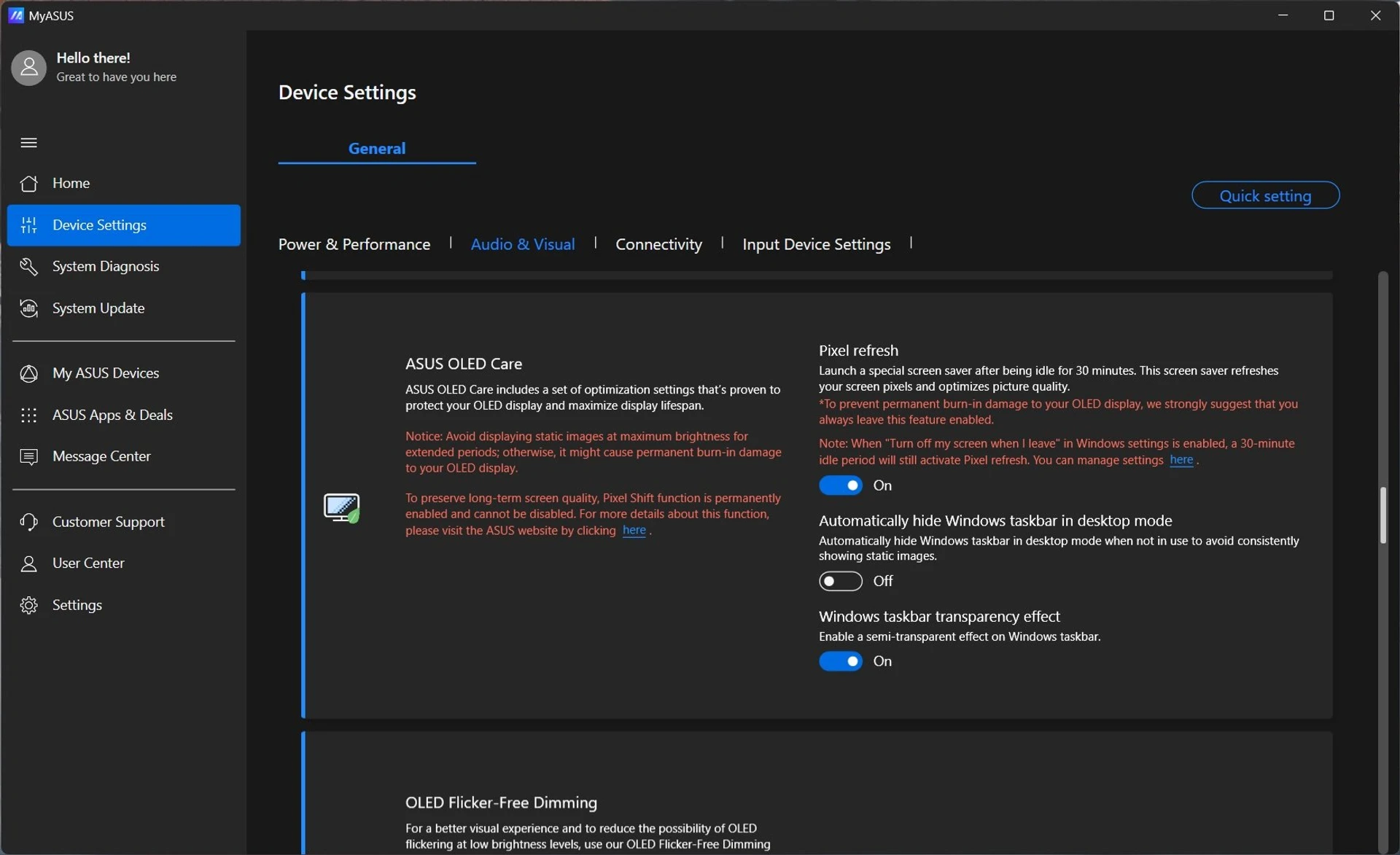The image size is (1400, 855).
Task: Switch to Power & Performance section
Action: pyautogui.click(x=354, y=244)
